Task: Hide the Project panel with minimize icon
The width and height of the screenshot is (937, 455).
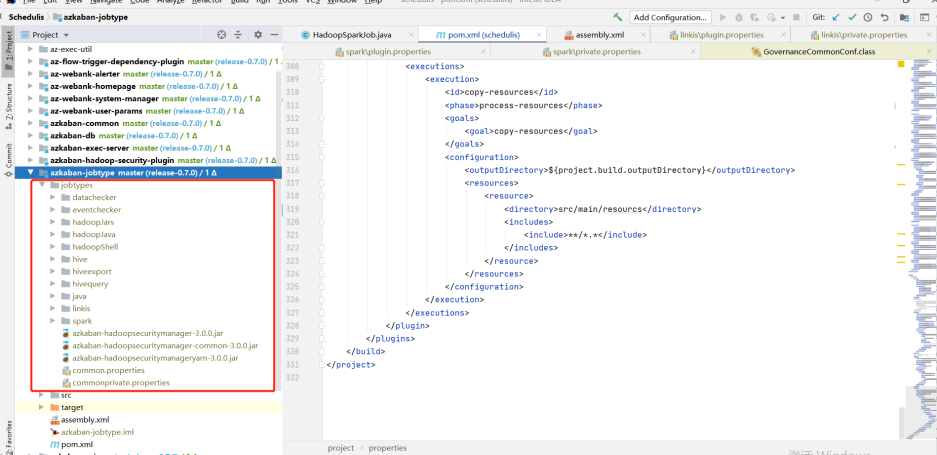Action: pyautogui.click(x=273, y=34)
